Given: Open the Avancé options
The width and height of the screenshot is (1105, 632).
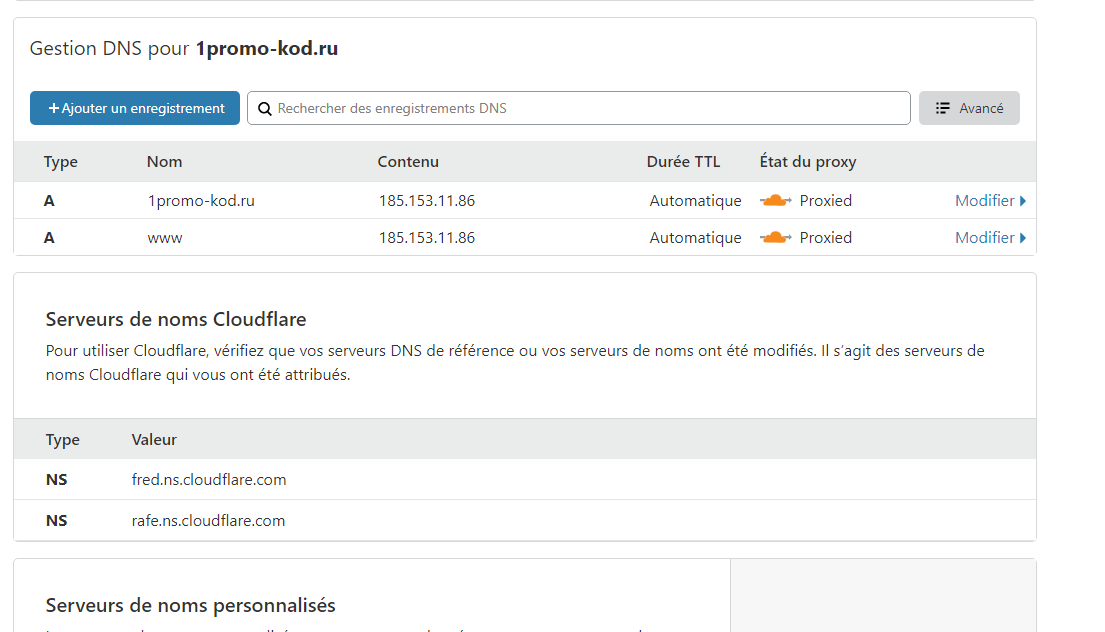Looking at the screenshot, I should click(x=969, y=108).
